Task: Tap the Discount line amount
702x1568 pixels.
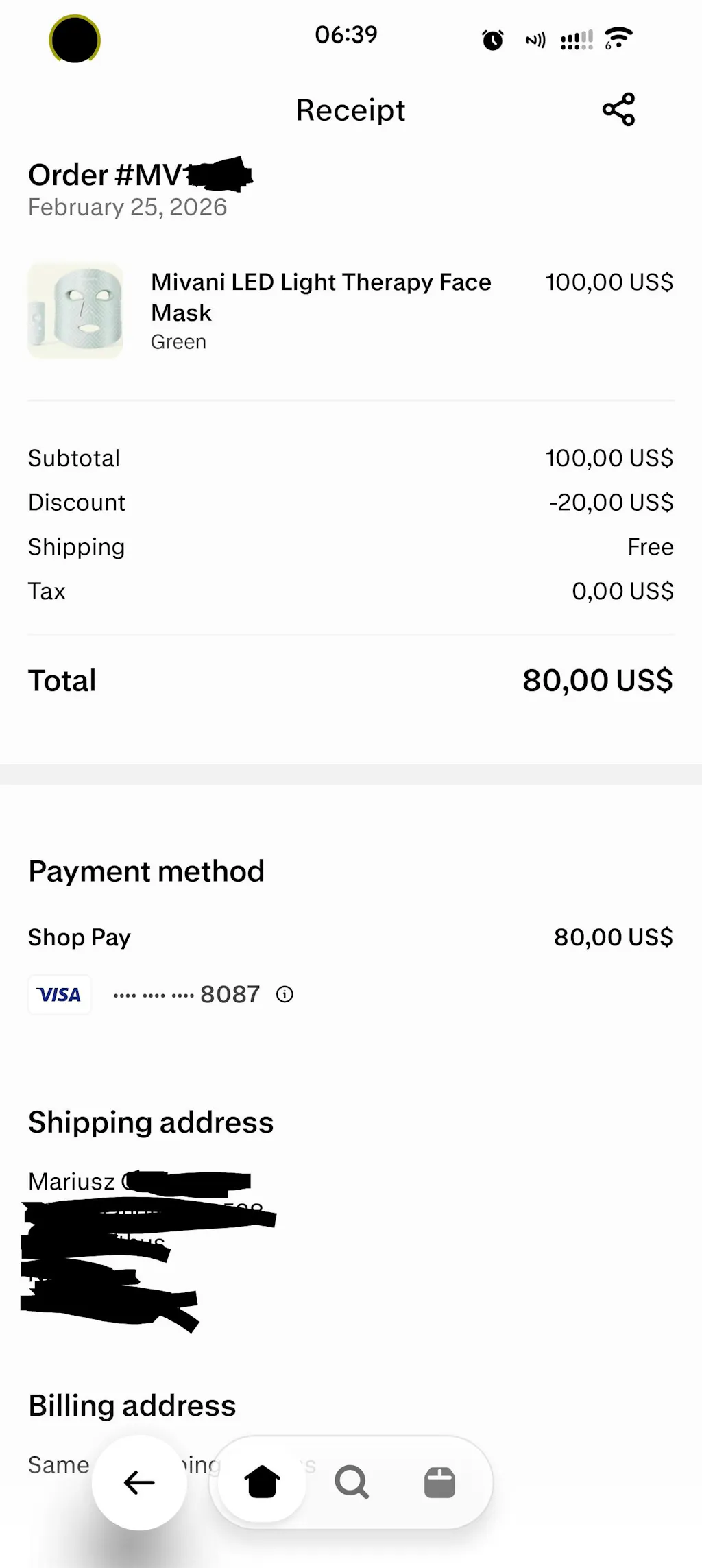Action: click(x=611, y=503)
